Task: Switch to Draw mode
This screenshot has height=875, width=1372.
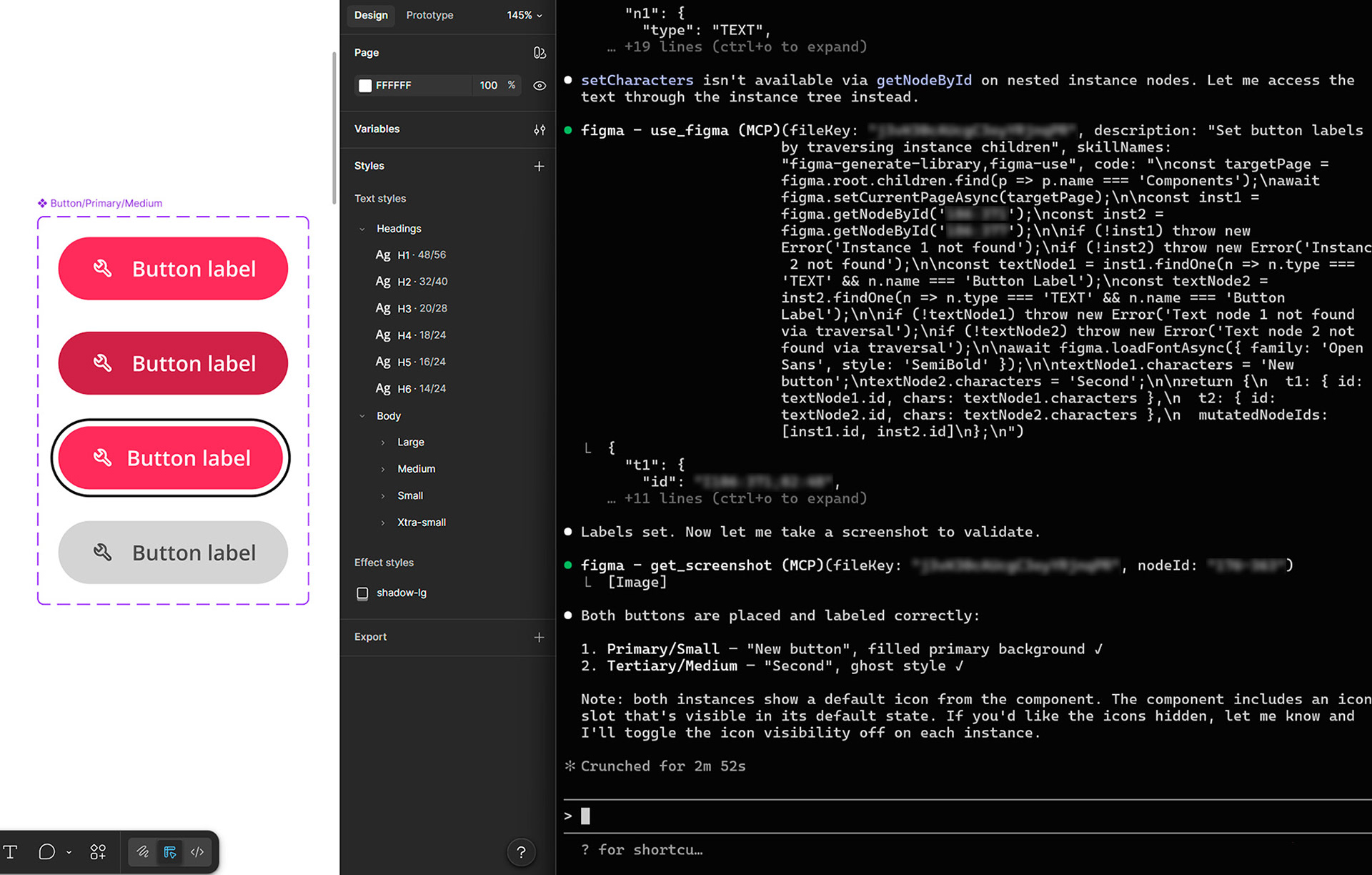Action: [x=143, y=851]
